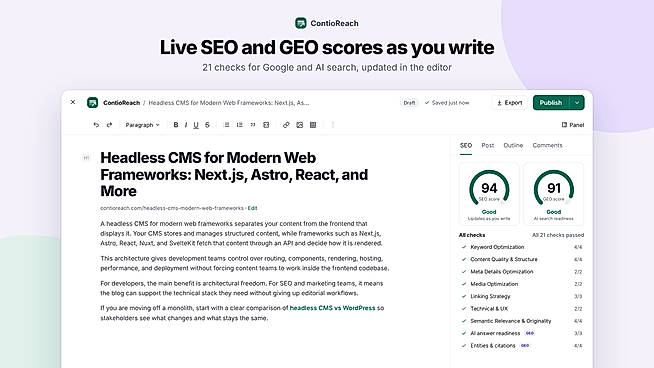Close the editor with the X icon
This screenshot has height=368, width=654.
point(73,102)
